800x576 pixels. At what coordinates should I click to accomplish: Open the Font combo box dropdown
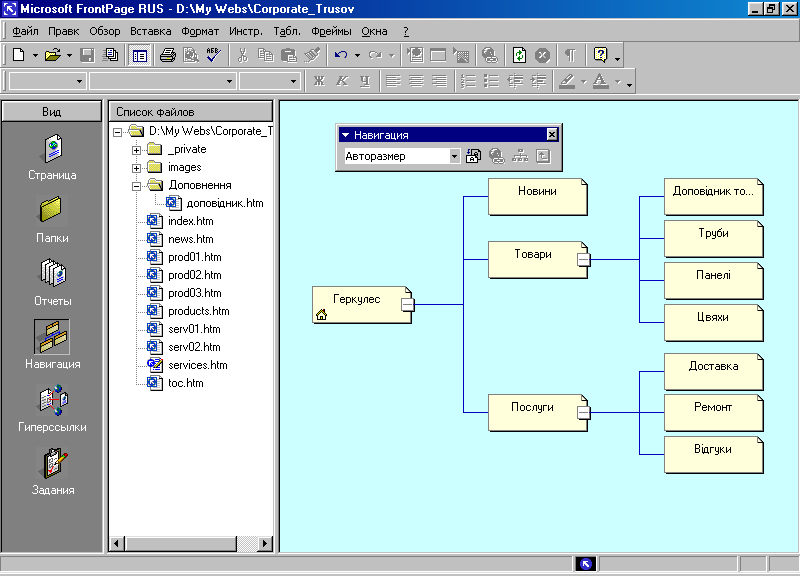pyautogui.click(x=230, y=81)
